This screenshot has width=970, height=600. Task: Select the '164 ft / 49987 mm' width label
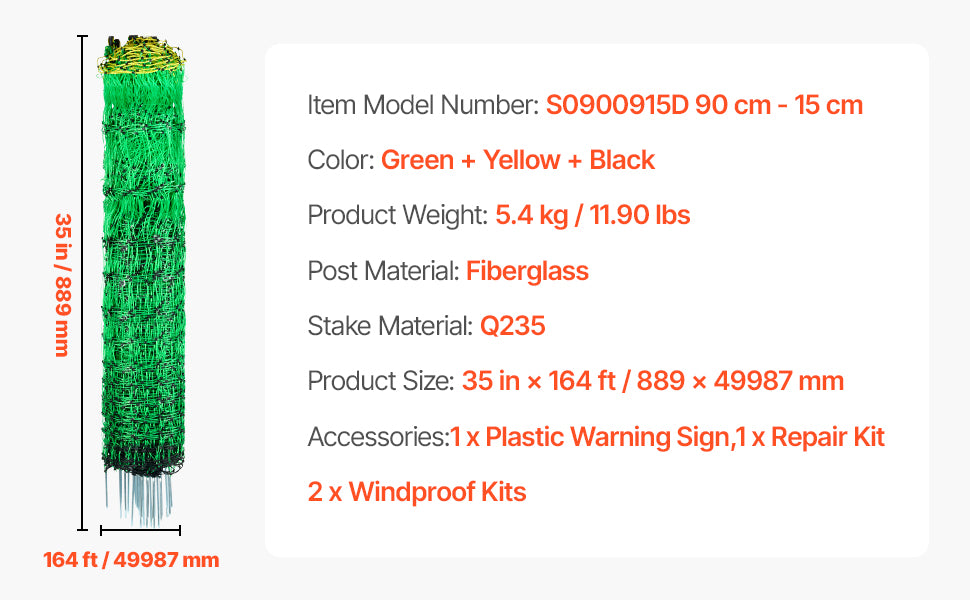point(131,560)
